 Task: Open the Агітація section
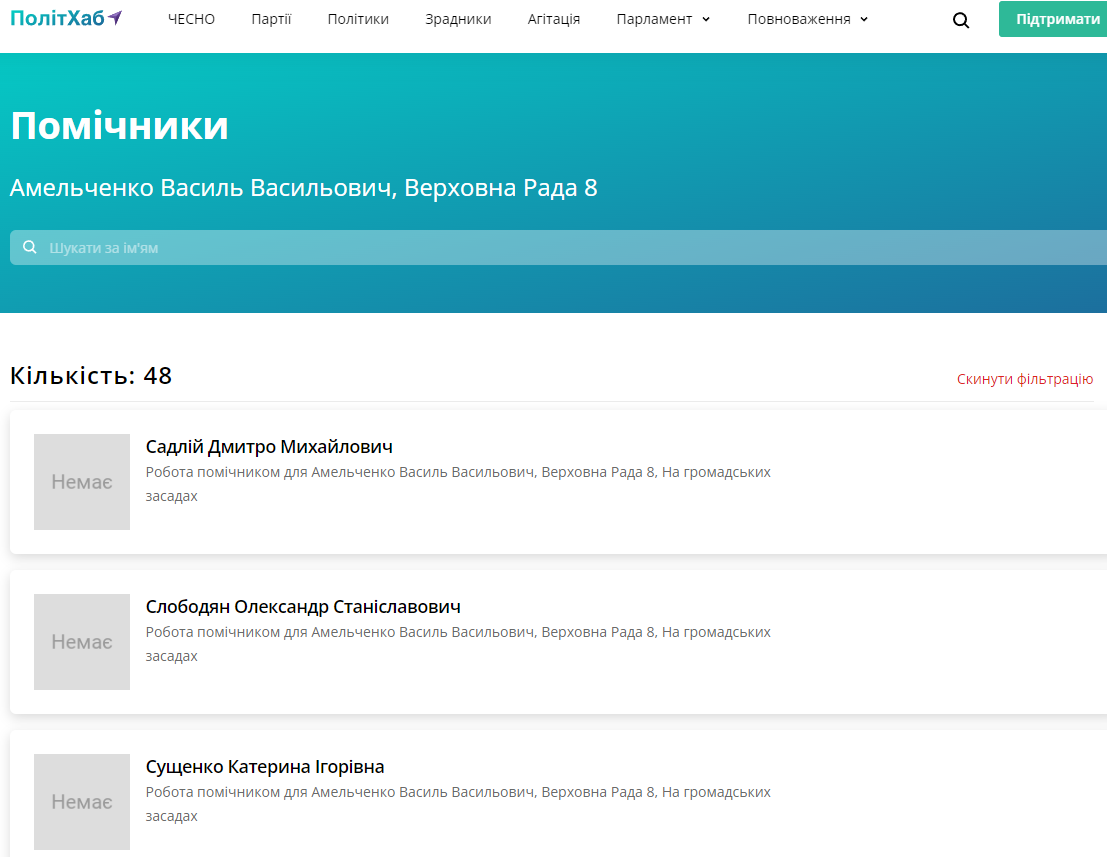[x=554, y=19]
